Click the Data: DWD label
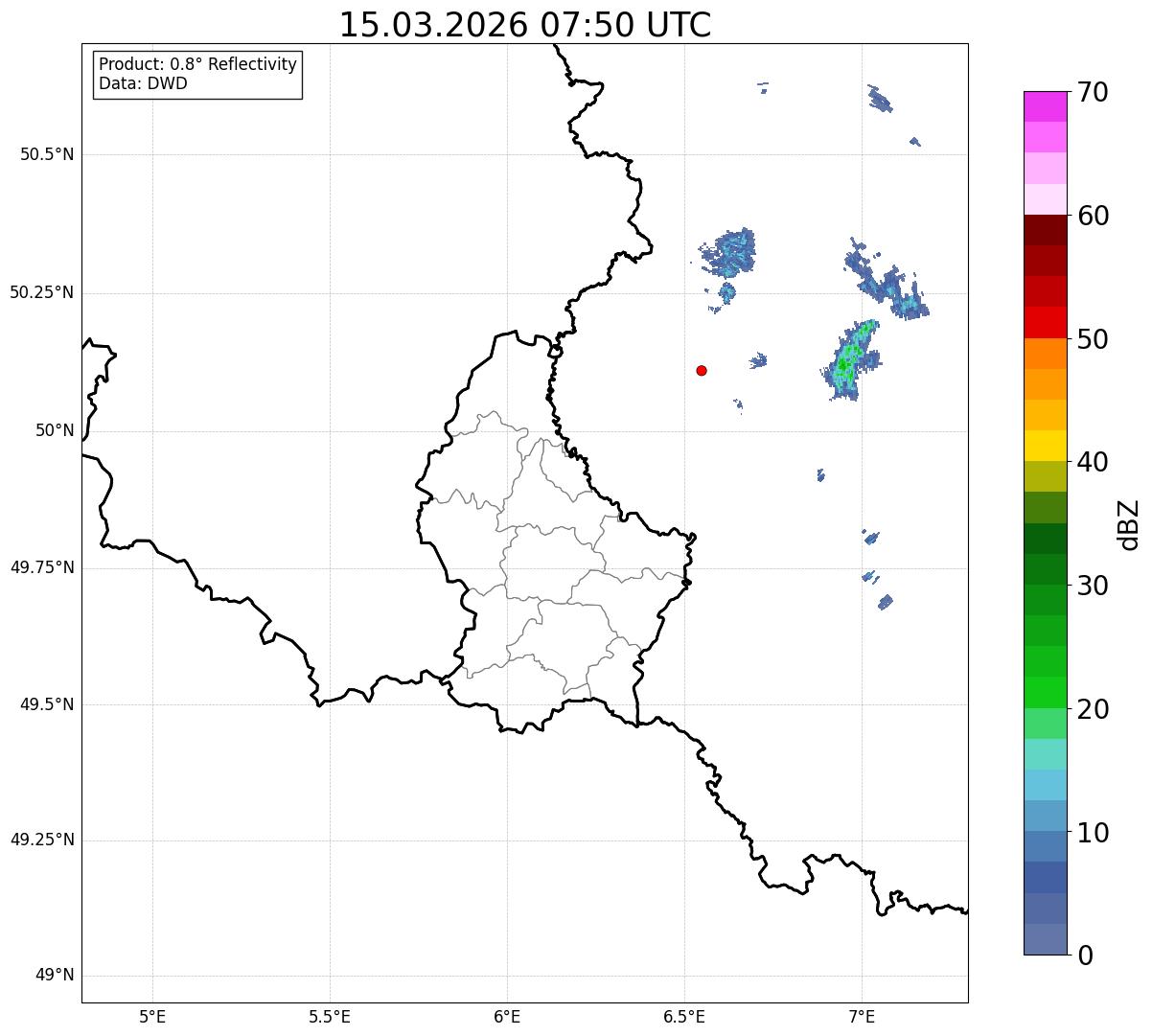This screenshot has width=1152, height=1036. 143,83
